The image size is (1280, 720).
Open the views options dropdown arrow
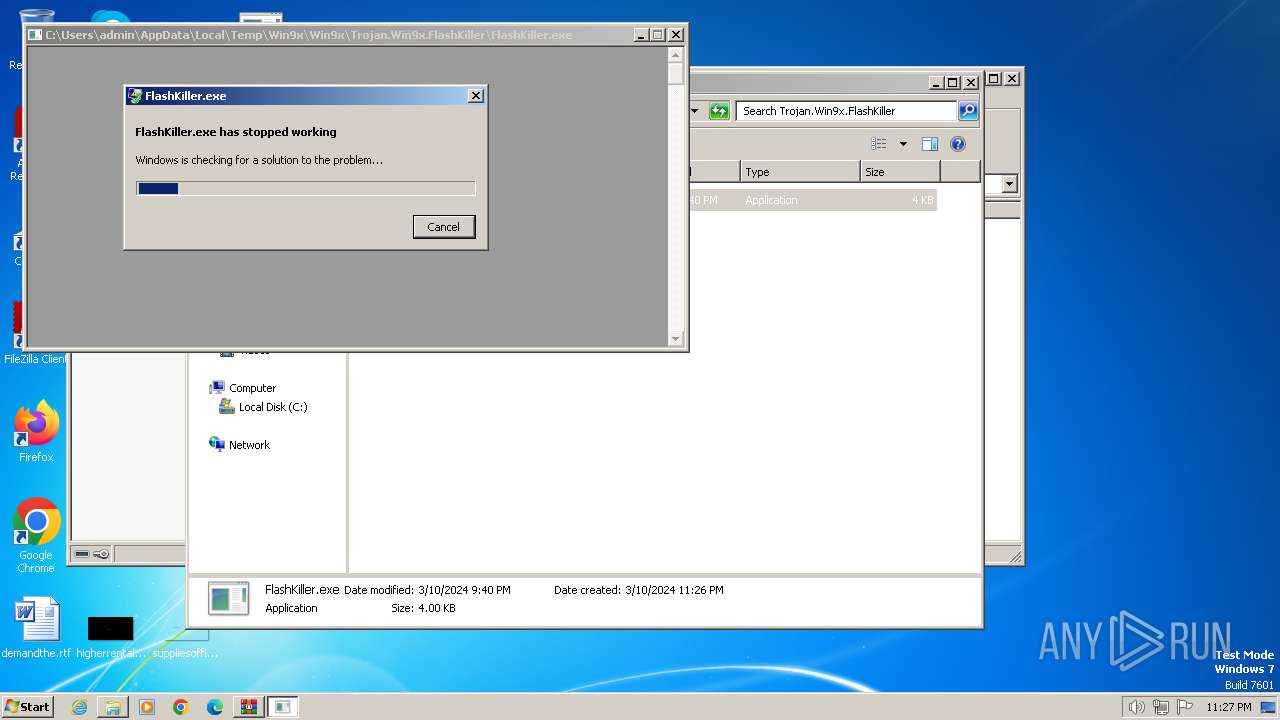click(903, 144)
